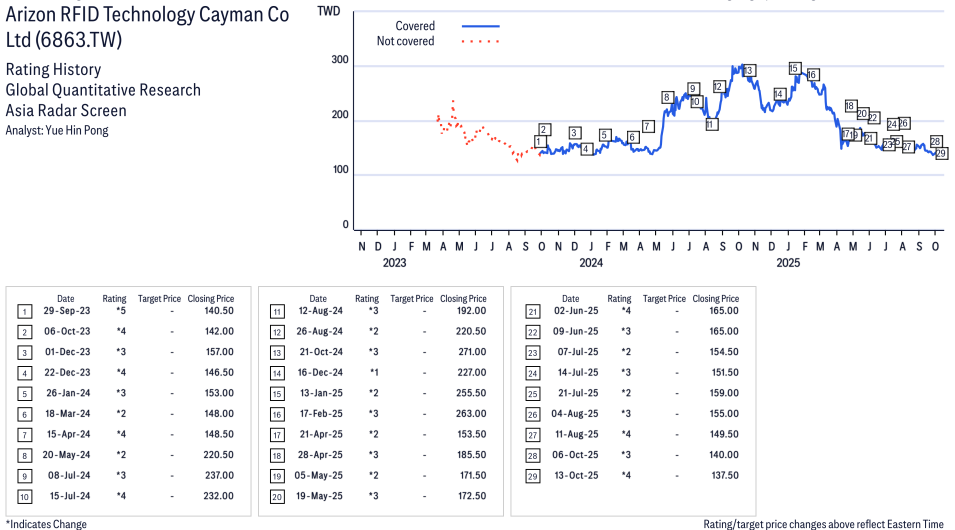Select chart marker 16 on the graph

pyautogui.click(x=813, y=75)
